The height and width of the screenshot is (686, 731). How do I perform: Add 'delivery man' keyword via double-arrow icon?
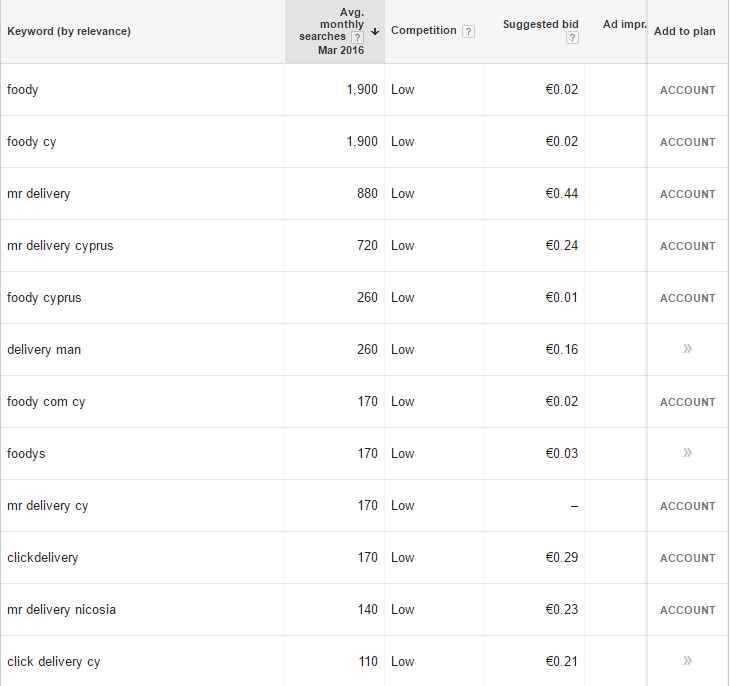(687, 349)
